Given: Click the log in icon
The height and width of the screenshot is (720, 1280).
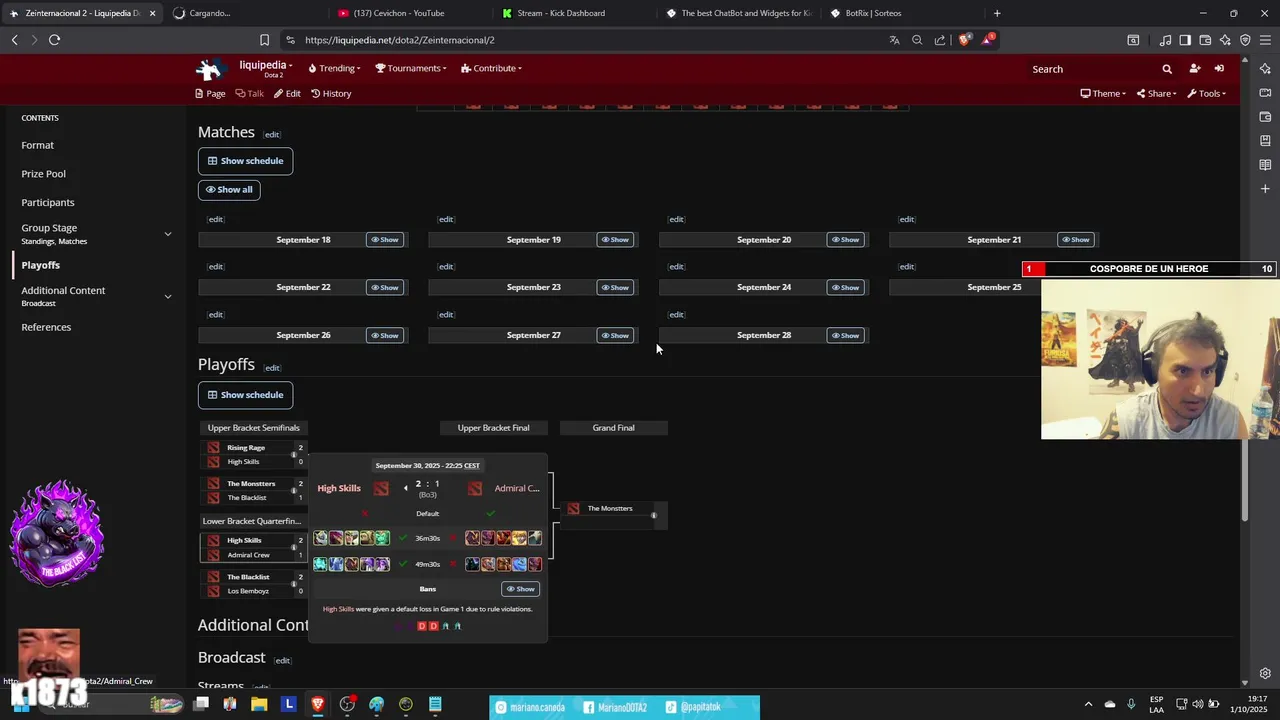Looking at the screenshot, I should click(x=1219, y=69).
